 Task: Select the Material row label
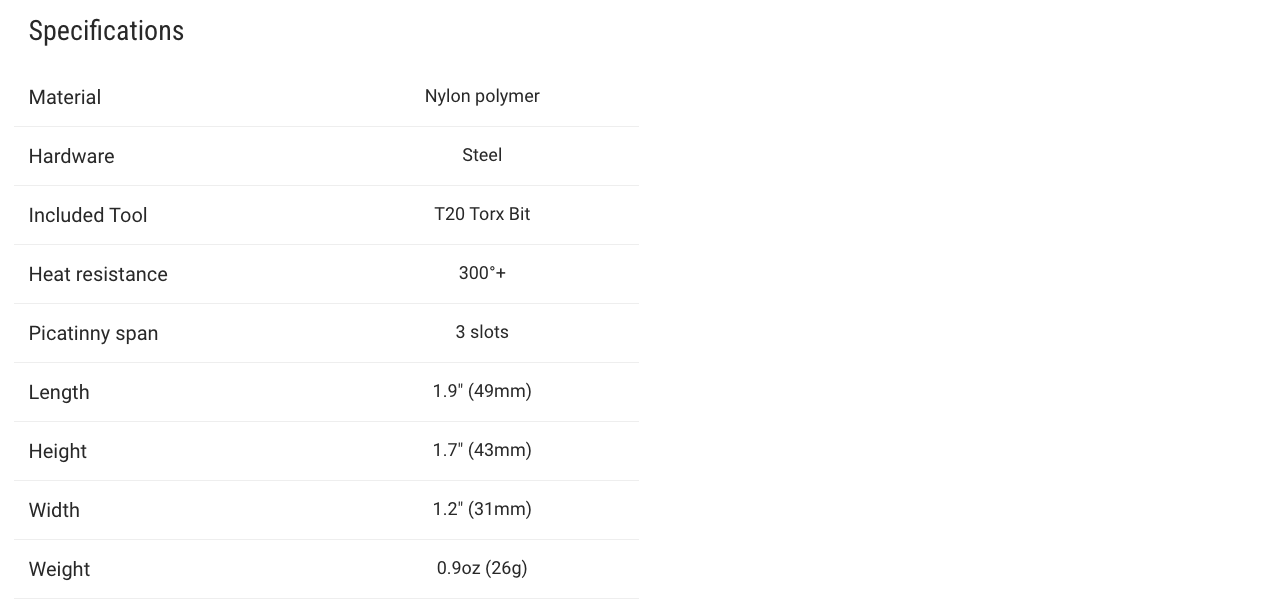65,97
